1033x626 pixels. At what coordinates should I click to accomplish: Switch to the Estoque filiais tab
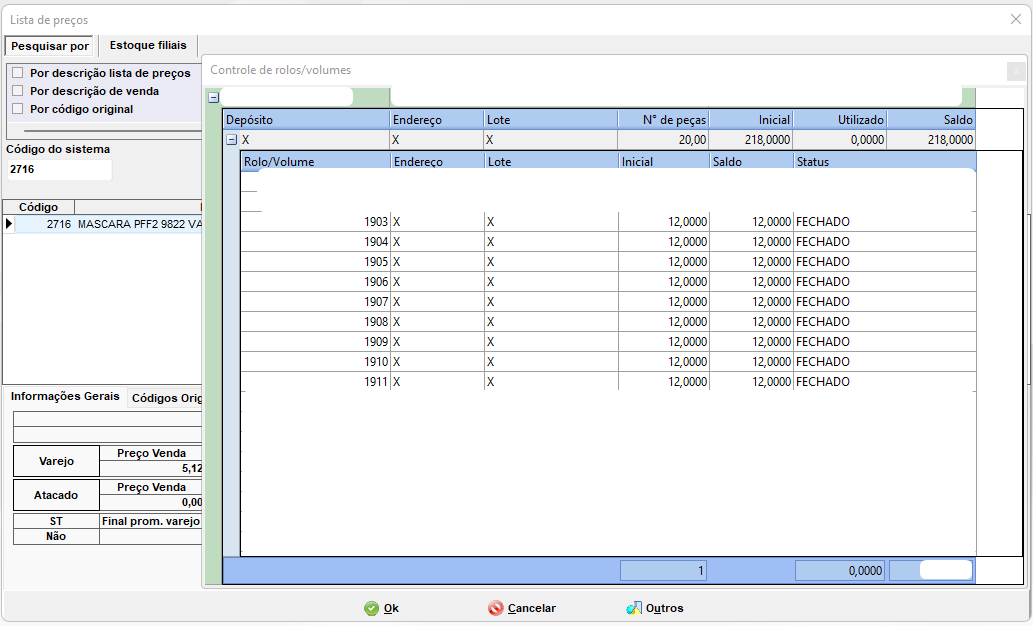tap(148, 45)
